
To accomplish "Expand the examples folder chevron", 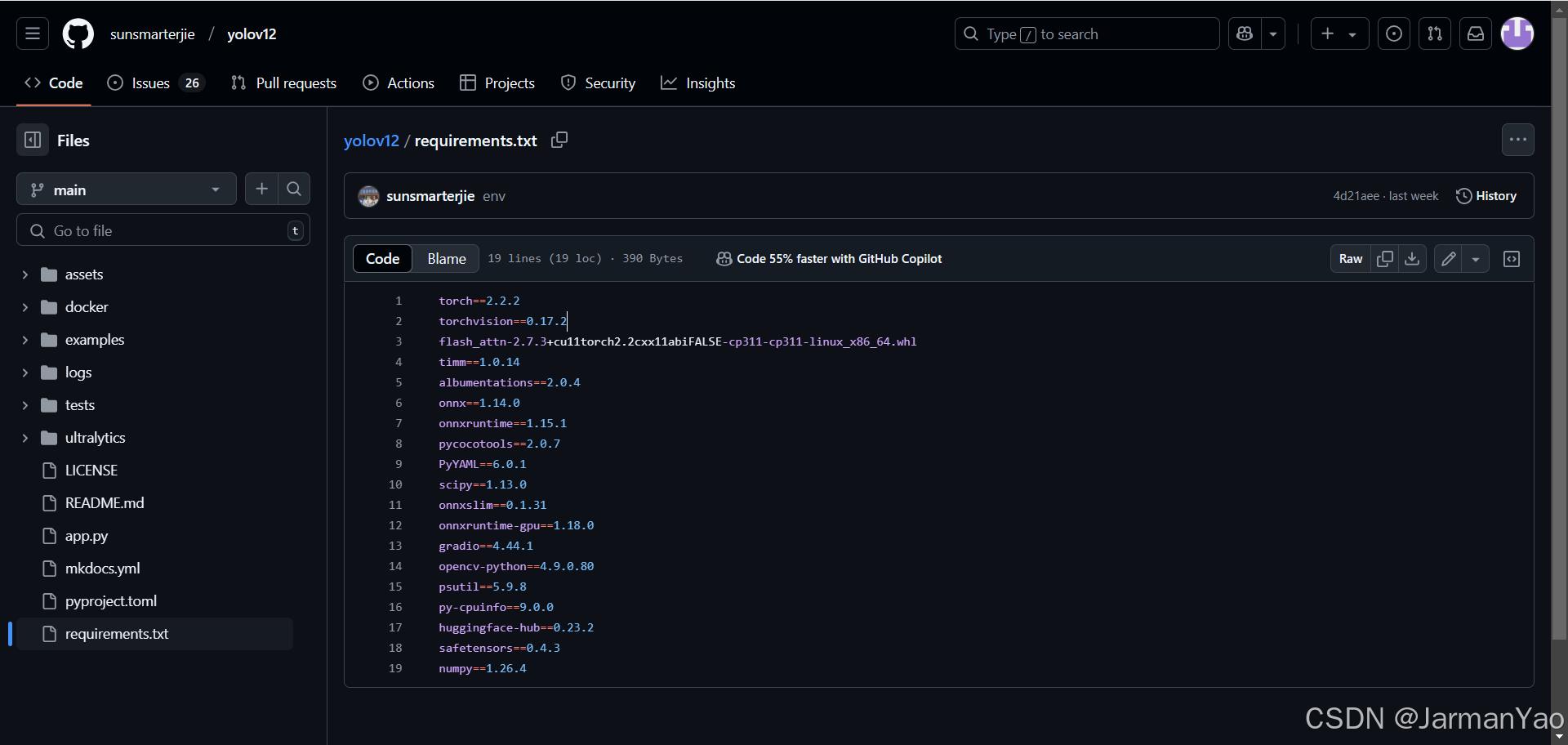I will (25, 340).
